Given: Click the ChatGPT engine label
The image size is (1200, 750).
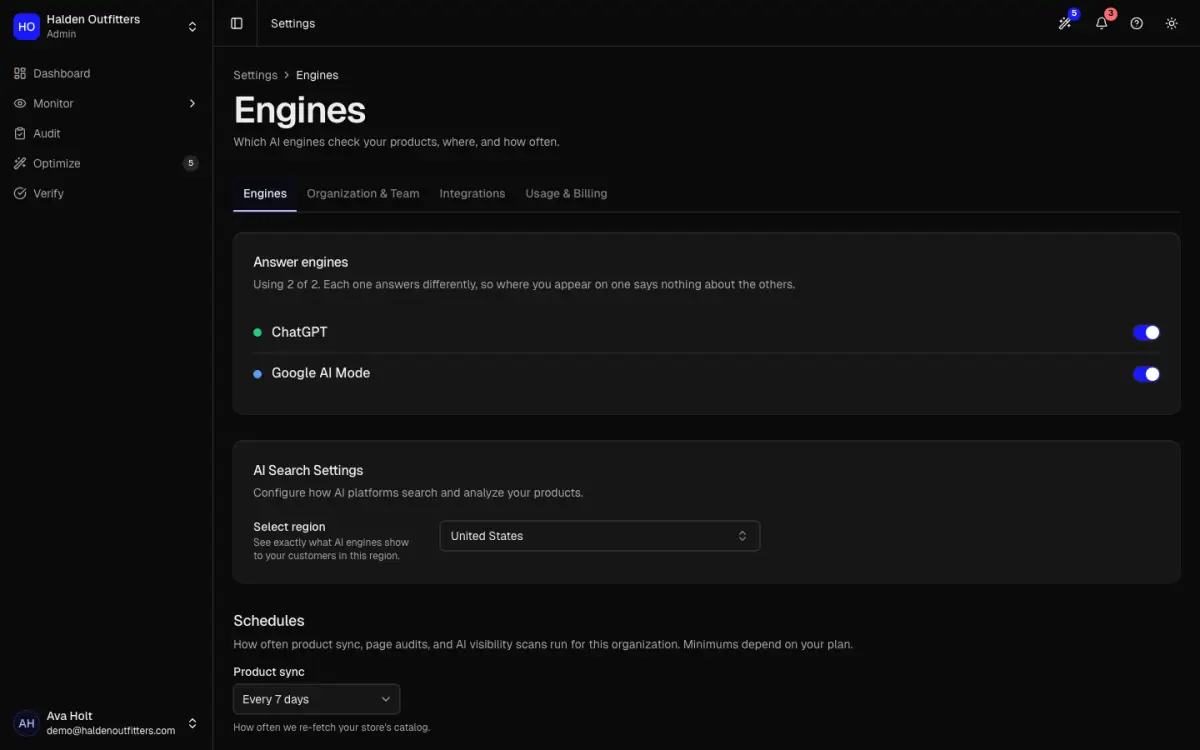Looking at the screenshot, I should tap(299, 332).
